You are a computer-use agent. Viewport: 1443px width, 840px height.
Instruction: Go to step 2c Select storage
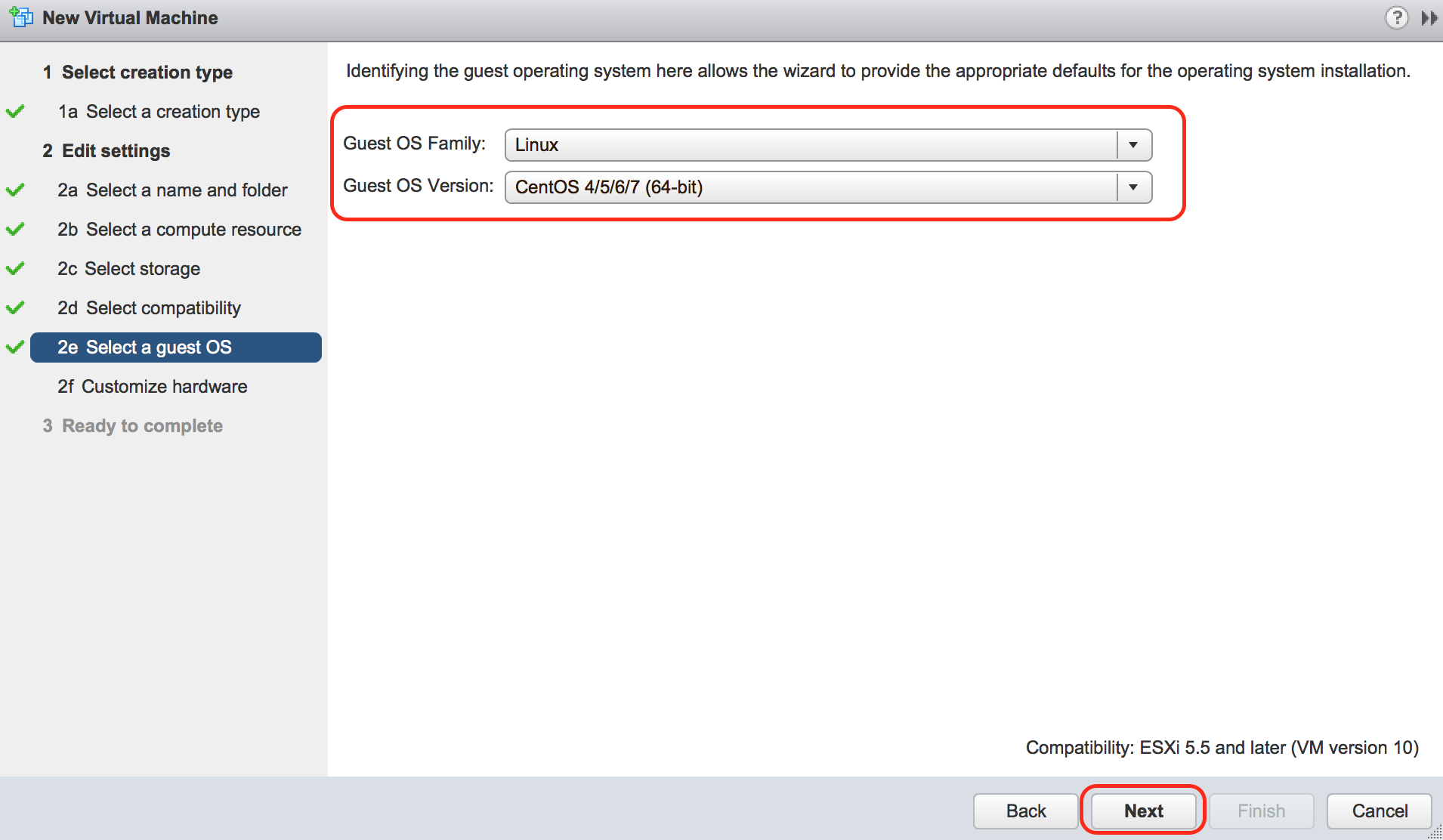pyautogui.click(x=128, y=269)
